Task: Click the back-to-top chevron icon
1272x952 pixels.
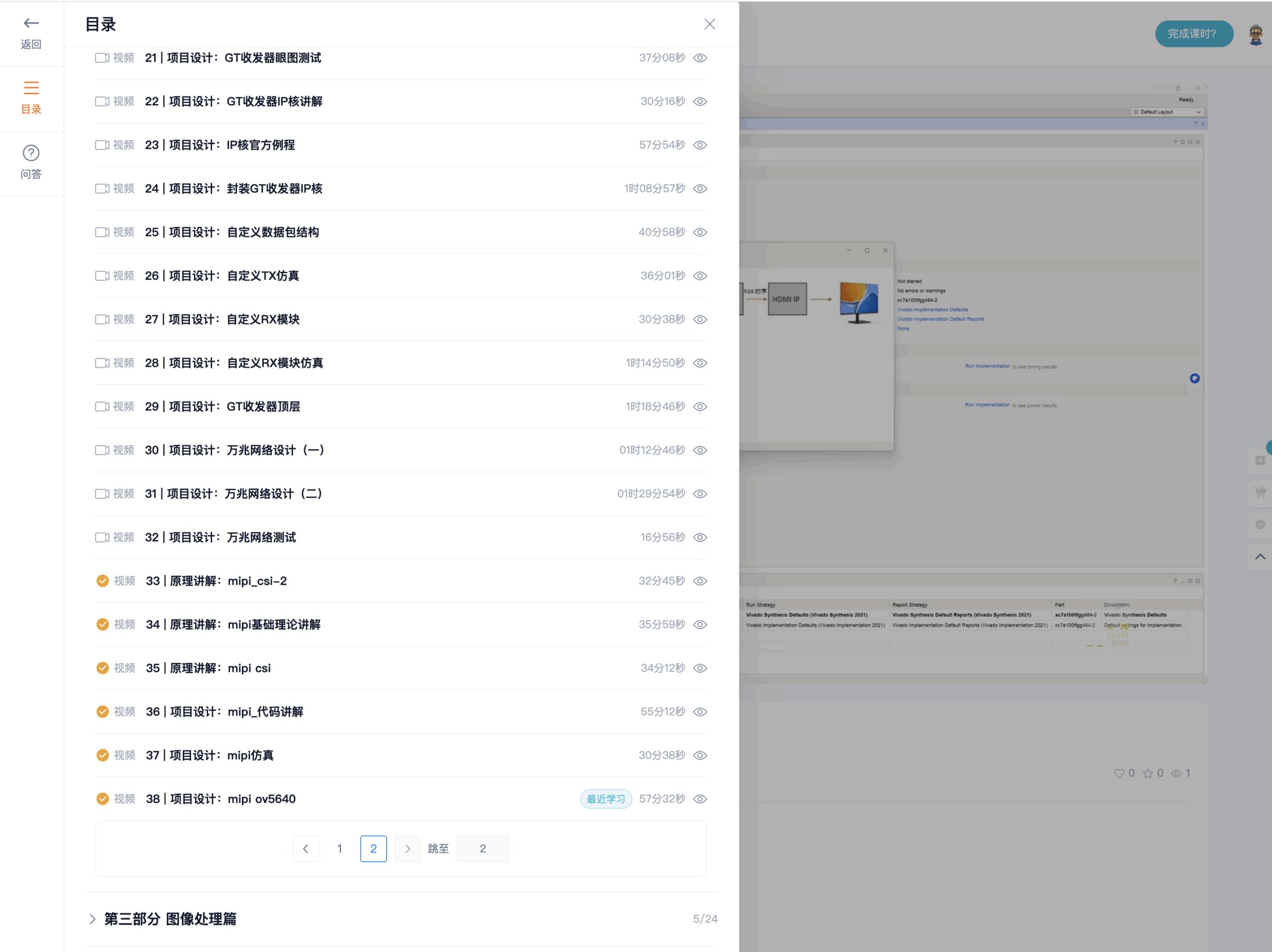Action: (1261, 556)
